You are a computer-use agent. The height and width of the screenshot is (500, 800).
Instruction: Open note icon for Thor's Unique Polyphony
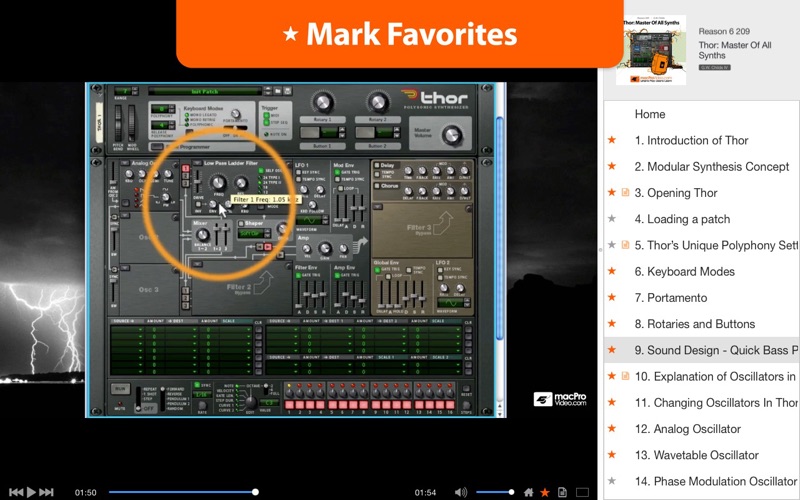click(625, 245)
